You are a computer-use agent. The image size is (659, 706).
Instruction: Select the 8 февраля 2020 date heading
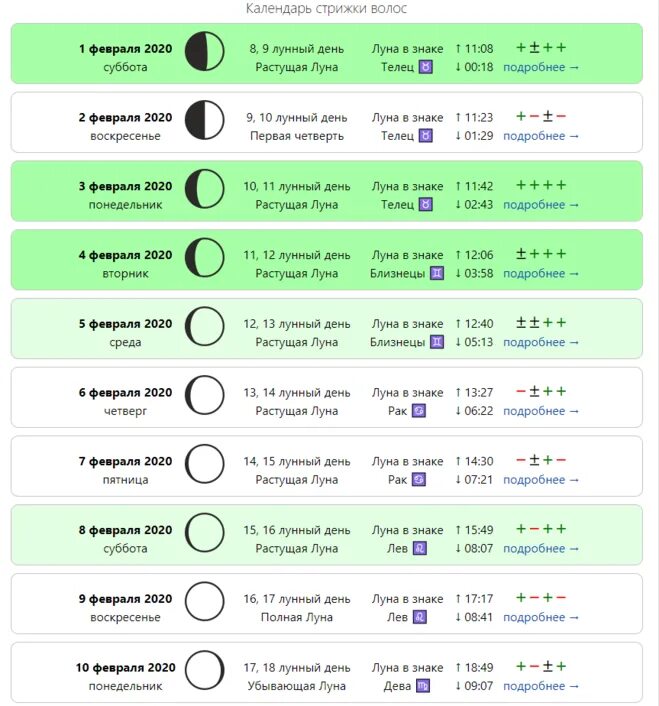coord(125,530)
